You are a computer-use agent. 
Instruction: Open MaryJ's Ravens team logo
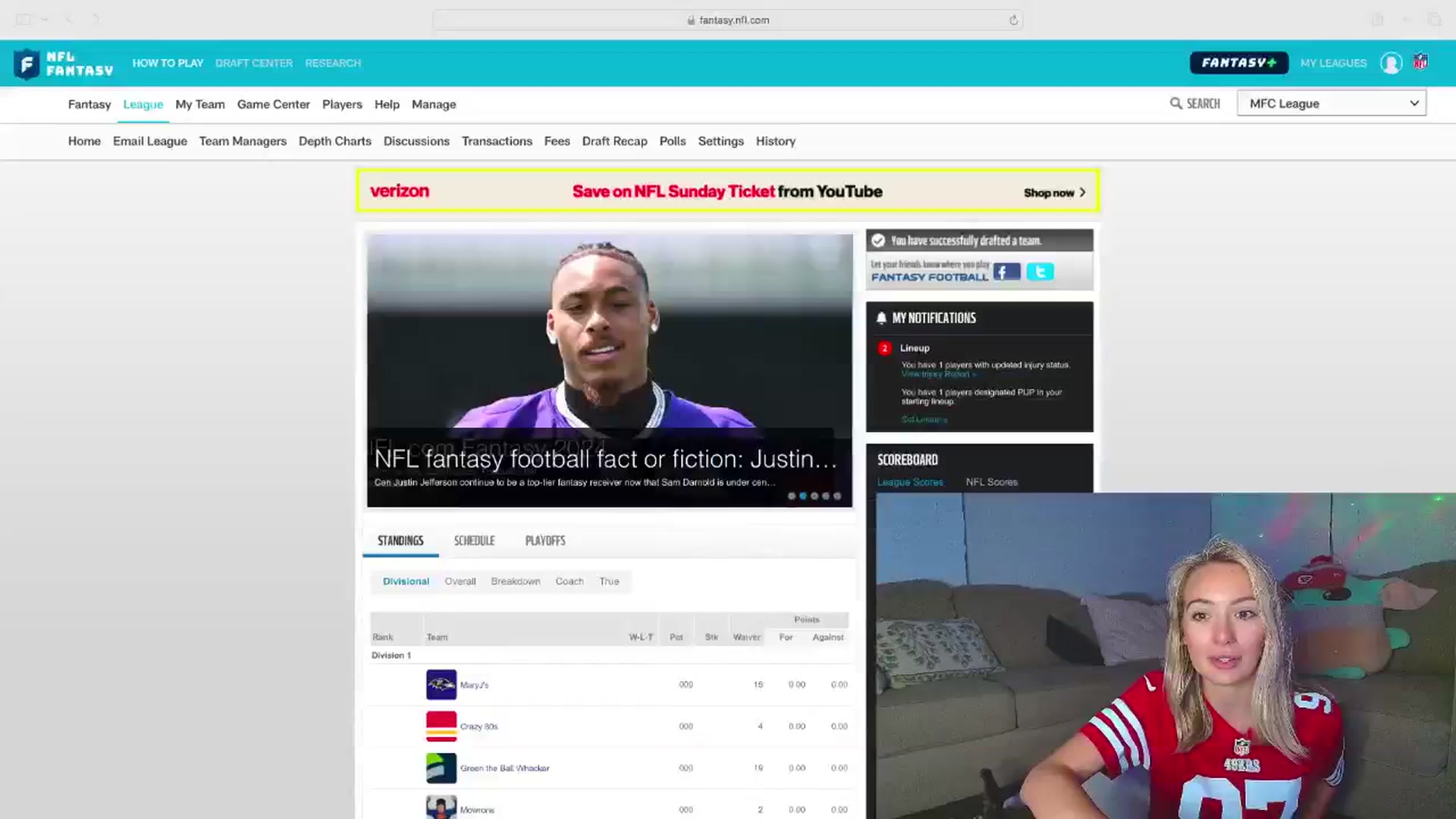tap(441, 685)
